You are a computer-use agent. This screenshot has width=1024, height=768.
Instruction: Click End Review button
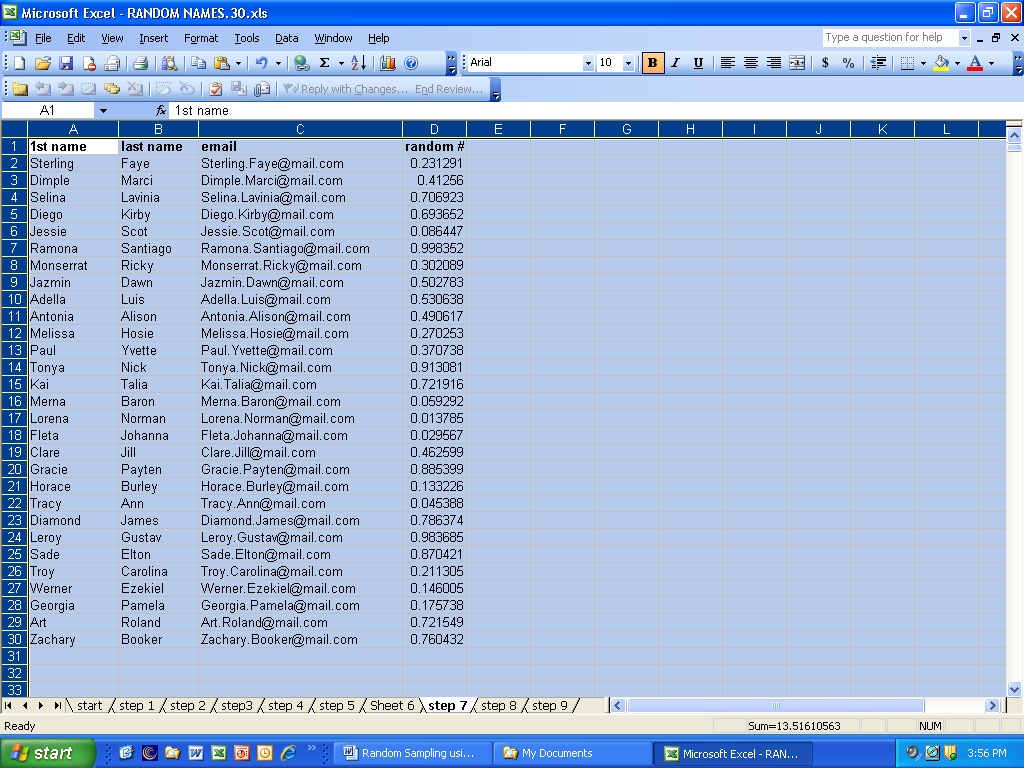(x=449, y=89)
